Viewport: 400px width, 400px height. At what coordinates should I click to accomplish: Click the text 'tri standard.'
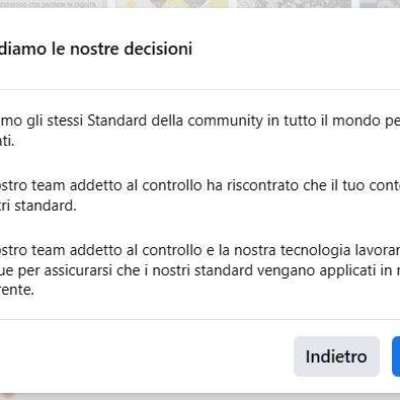(38, 206)
